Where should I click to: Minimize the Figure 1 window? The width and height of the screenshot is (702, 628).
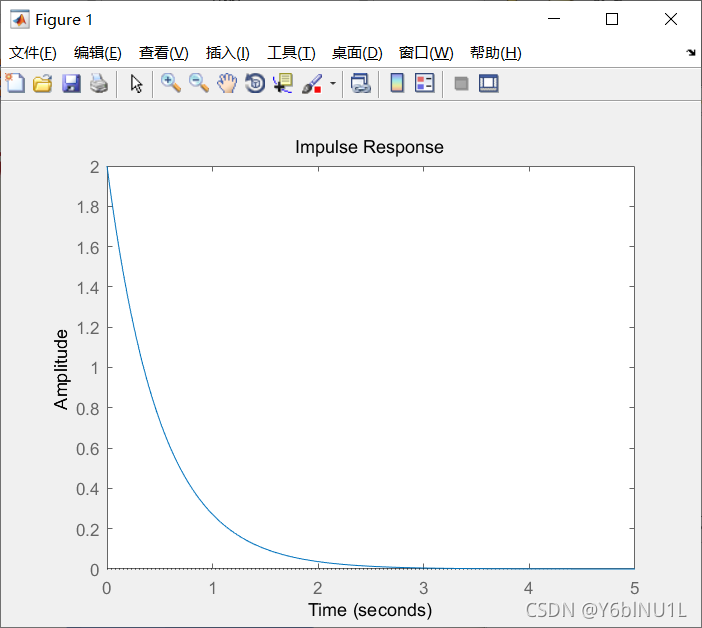coord(554,19)
